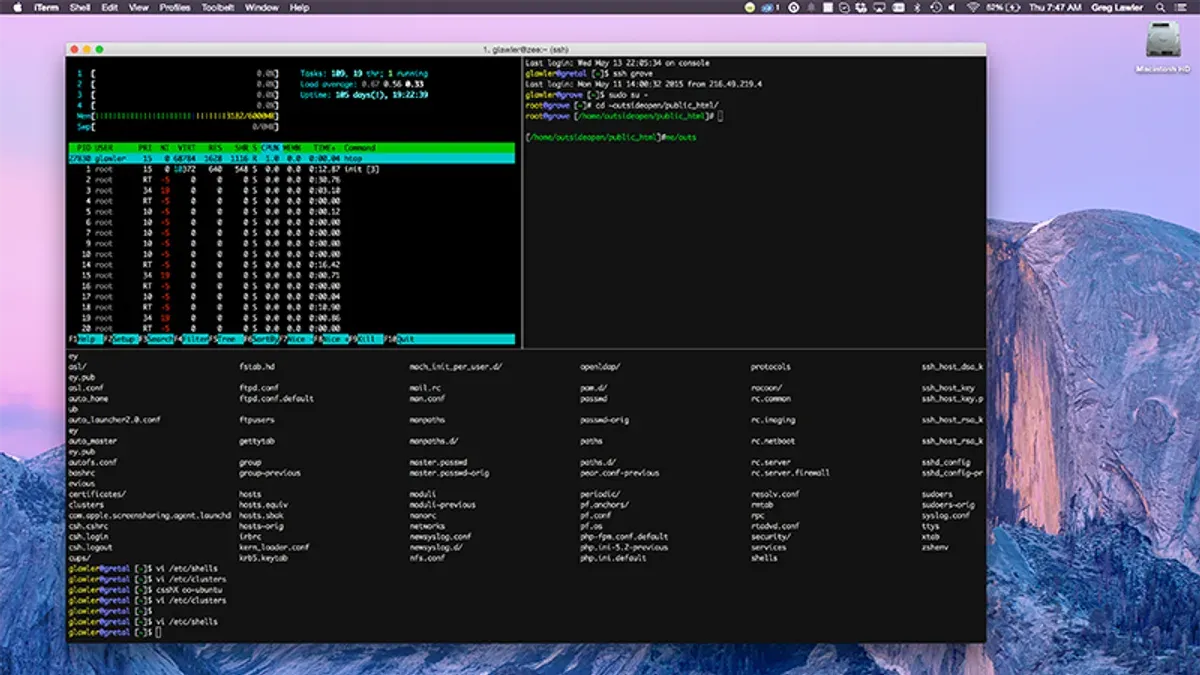Click 'fstab.hd' in the file listing
This screenshot has width=1200, height=675.
pos(256,367)
